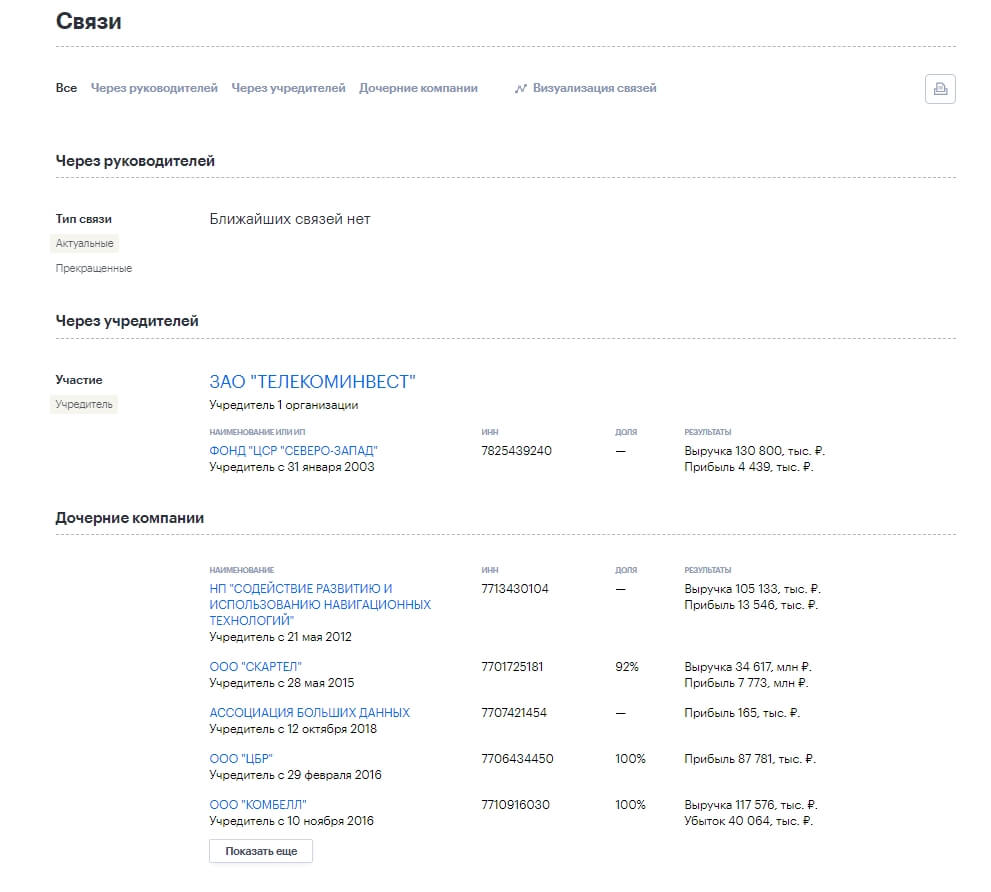Select the Прекращенные connection type filter
Viewport: 991px width, 892px height.
pos(94,268)
